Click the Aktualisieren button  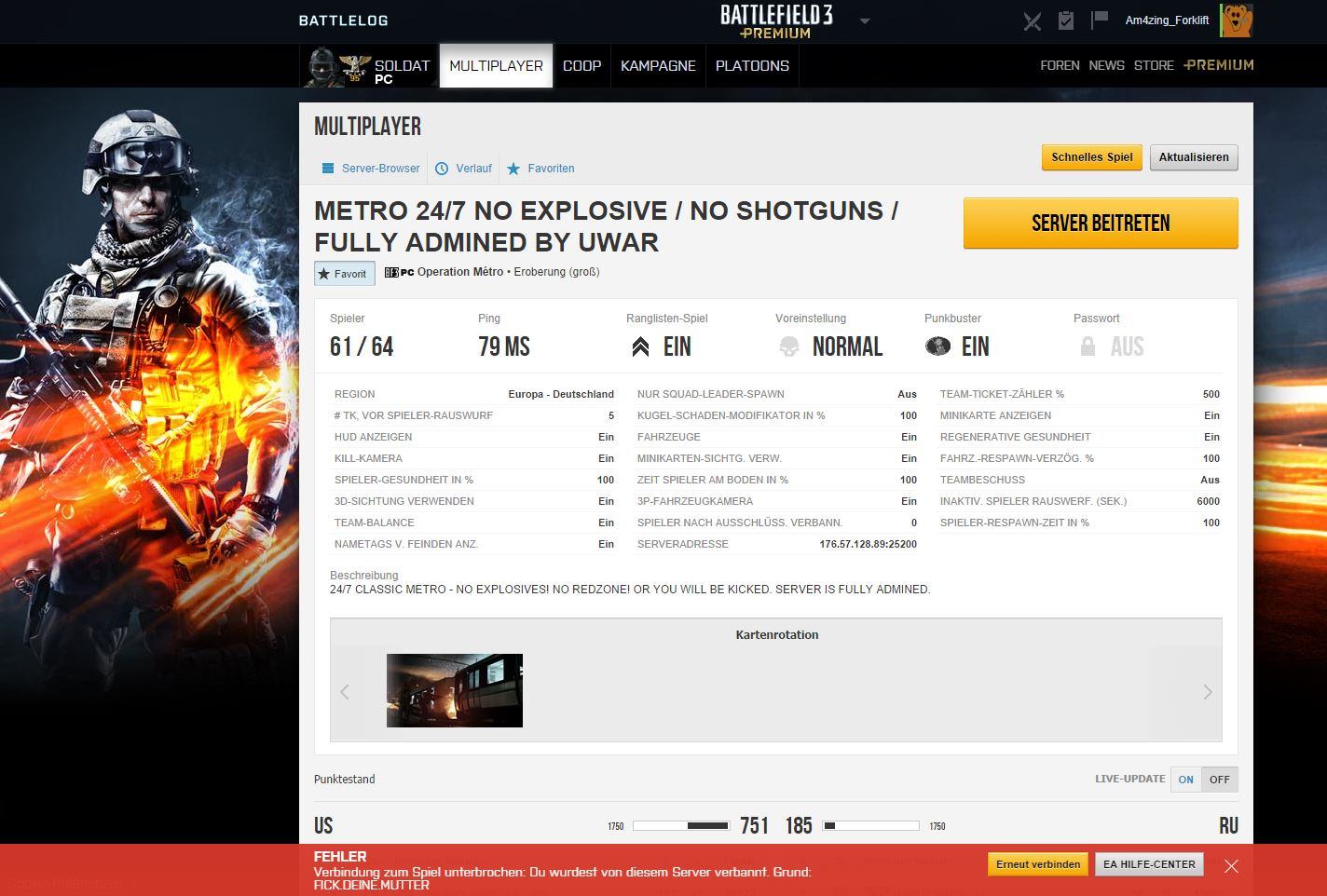tap(1194, 157)
